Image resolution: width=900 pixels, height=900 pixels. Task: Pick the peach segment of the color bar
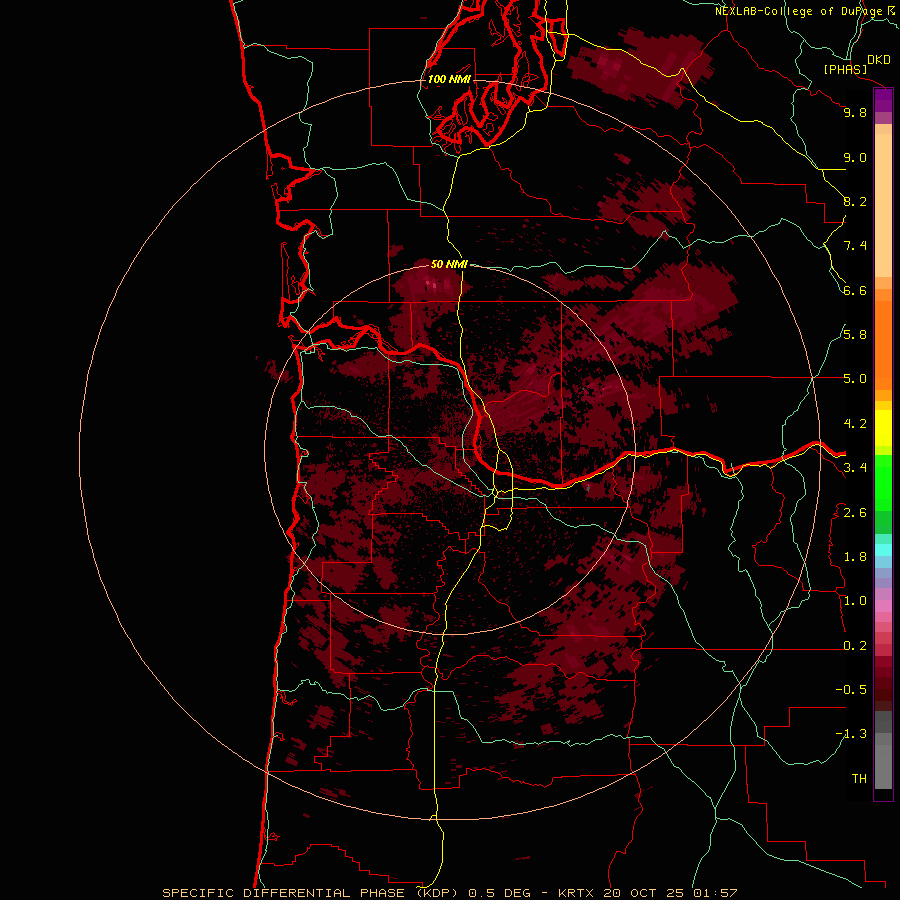pos(883,205)
